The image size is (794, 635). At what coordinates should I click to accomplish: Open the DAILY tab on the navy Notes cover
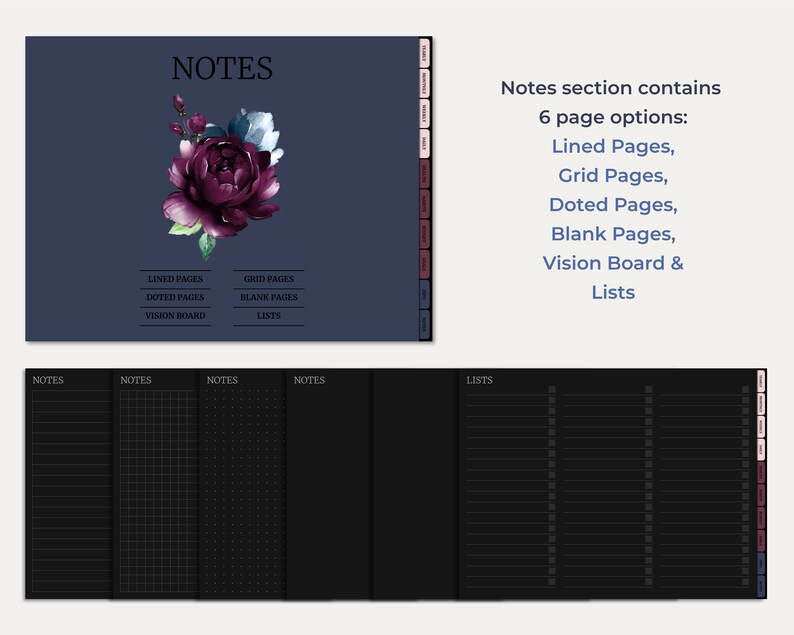click(x=424, y=143)
